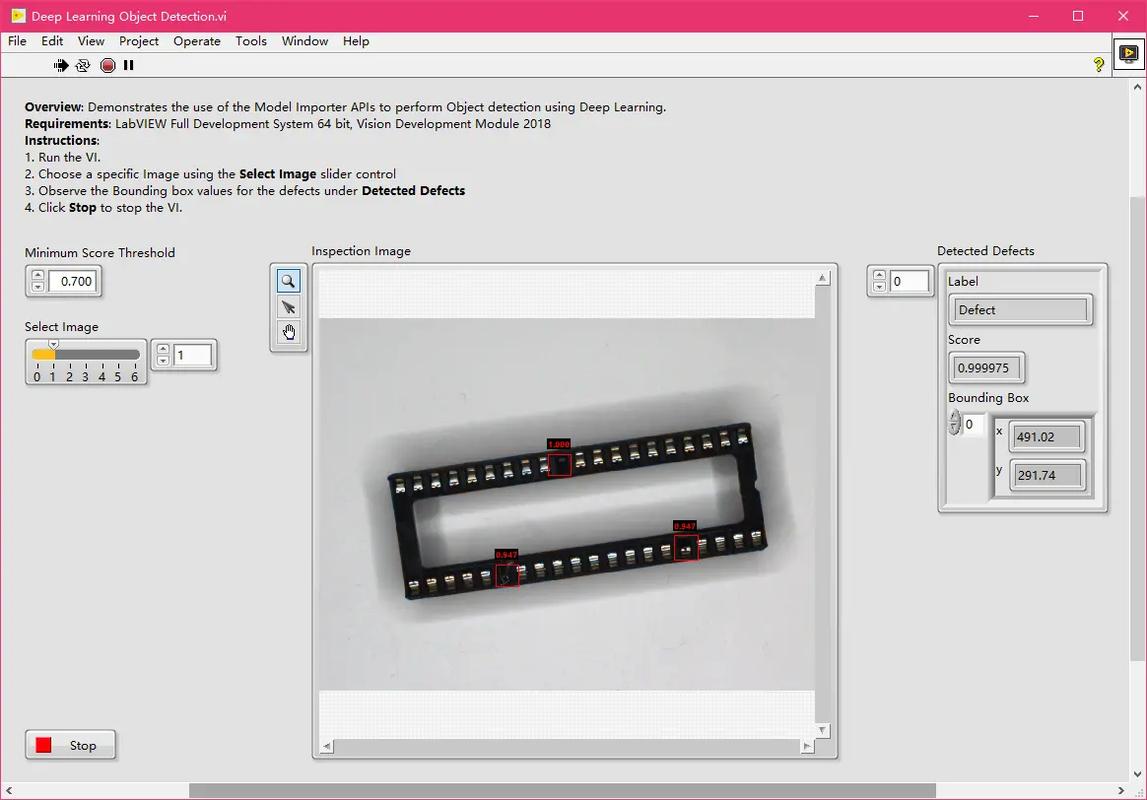Open the context help question mark
This screenshot has width=1147, height=800.
[x=1098, y=65]
